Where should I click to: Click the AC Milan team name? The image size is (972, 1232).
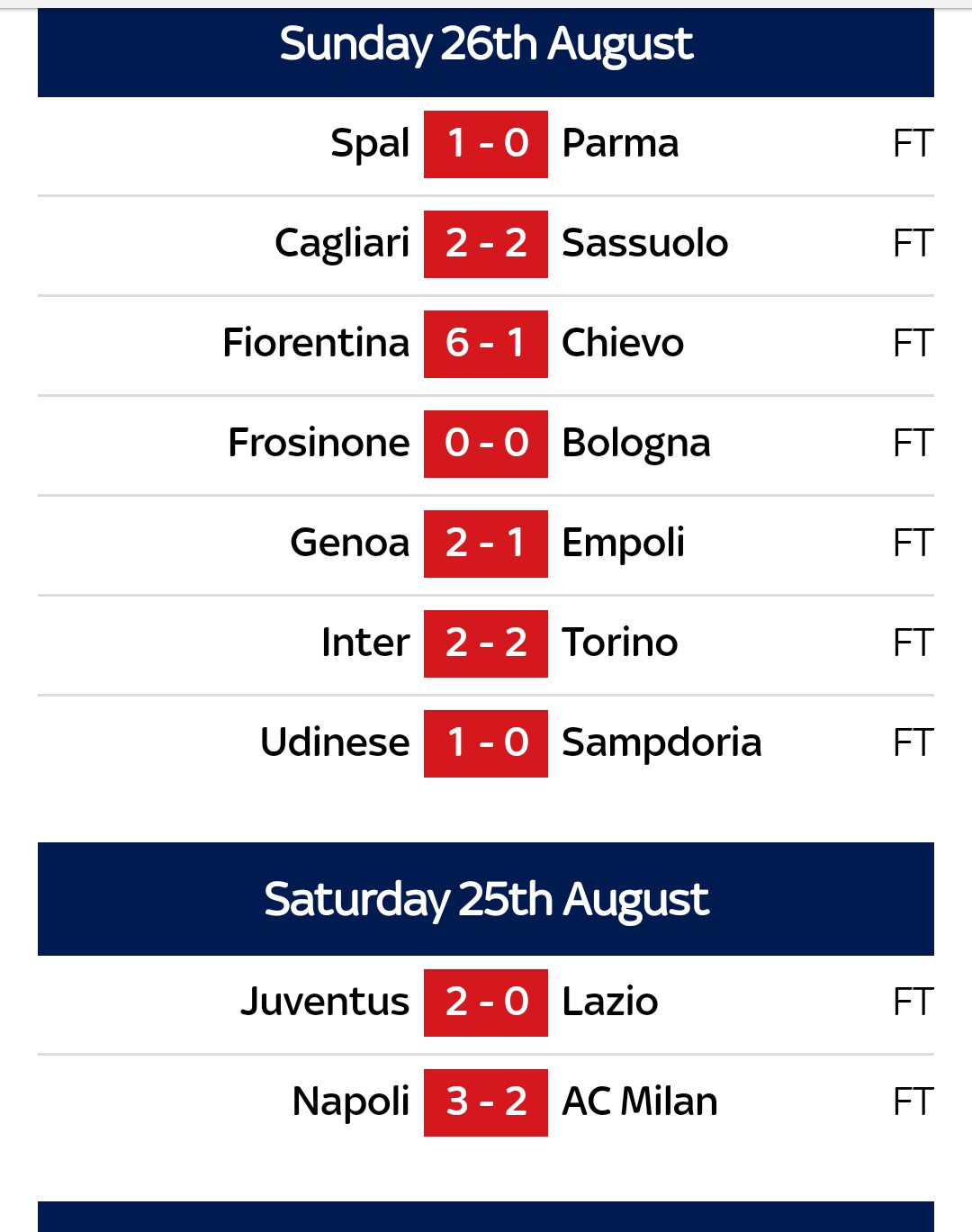coord(640,1102)
